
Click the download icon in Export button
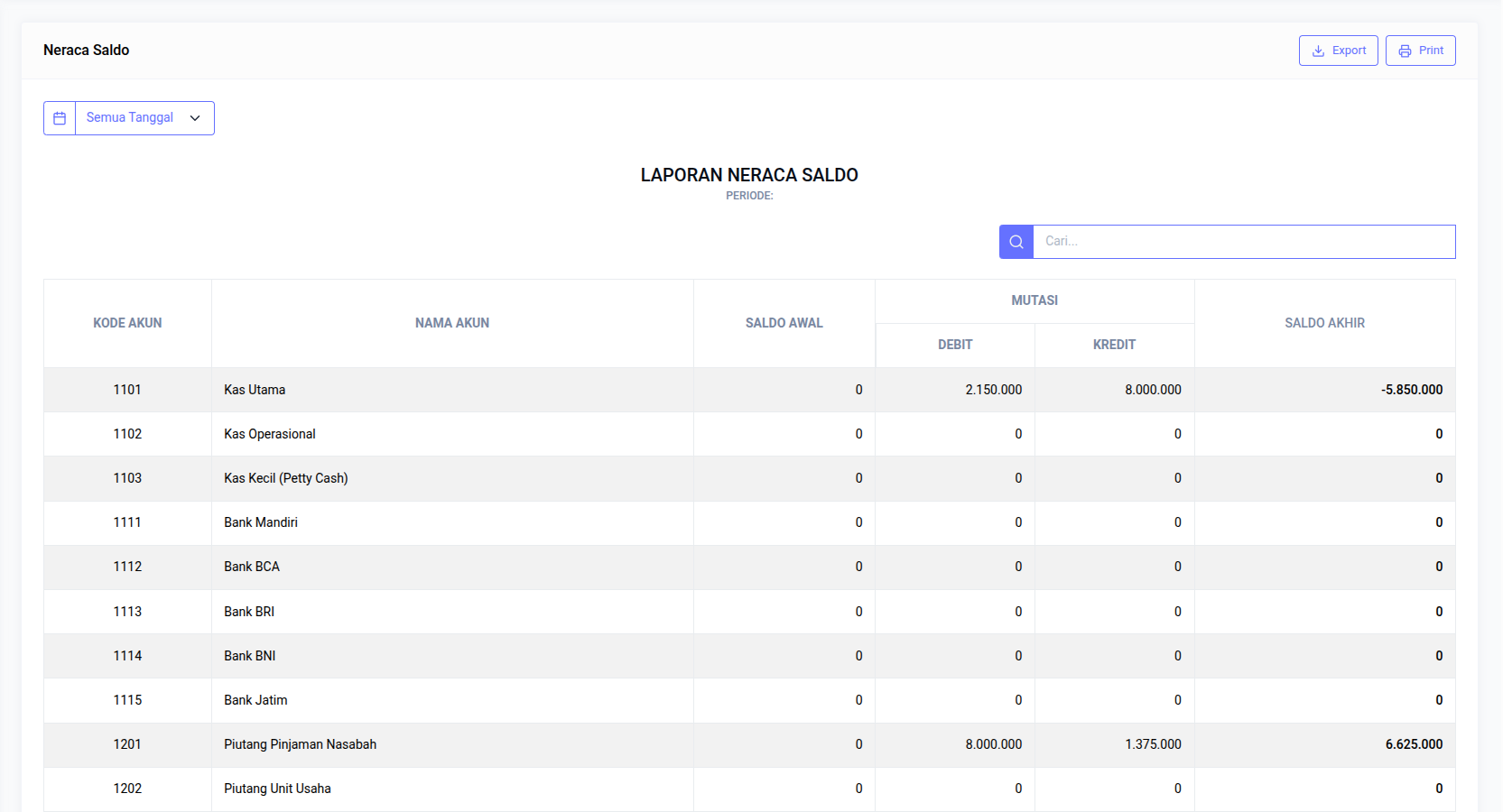pos(1318,51)
